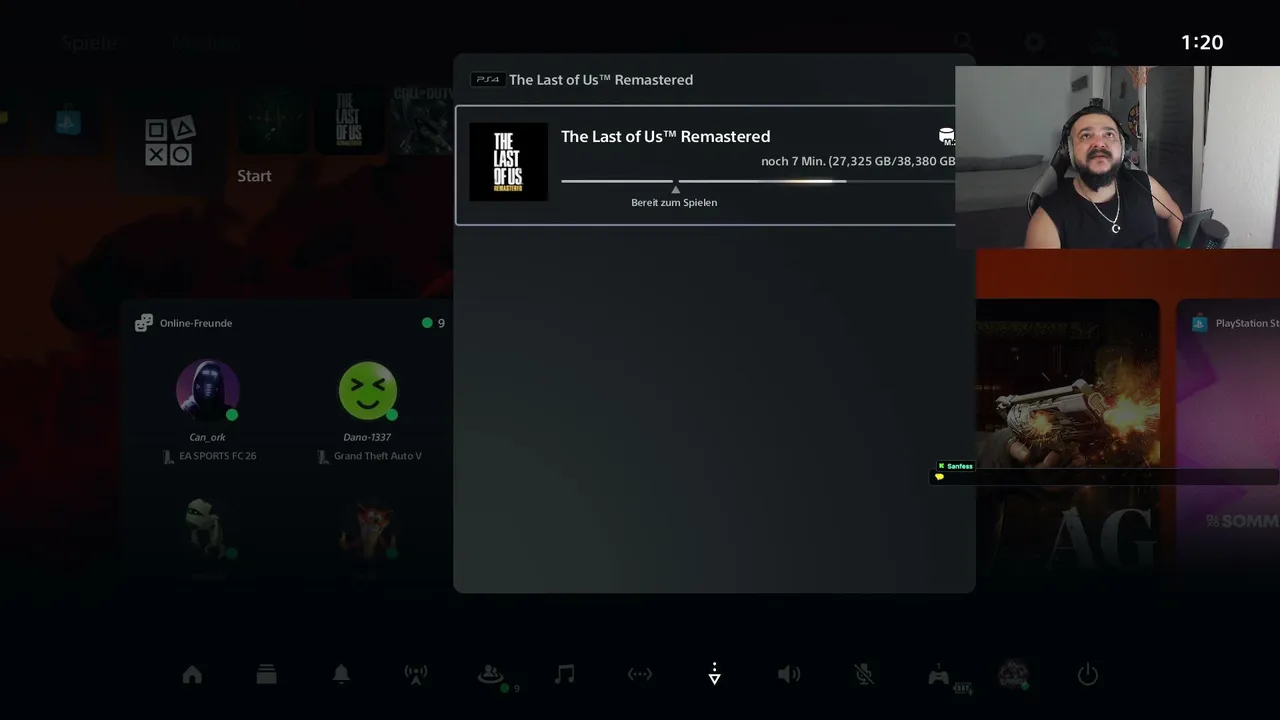Viewport: 1280px width, 720px height.
Task: Open Notifications bell icon
Action: (x=341, y=675)
